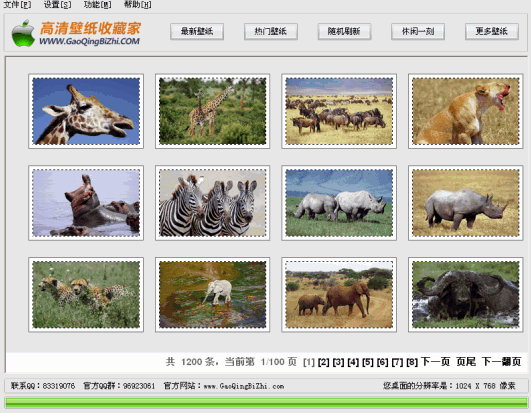
Task: Select the hippo in water thumbnail
Action: [86, 203]
